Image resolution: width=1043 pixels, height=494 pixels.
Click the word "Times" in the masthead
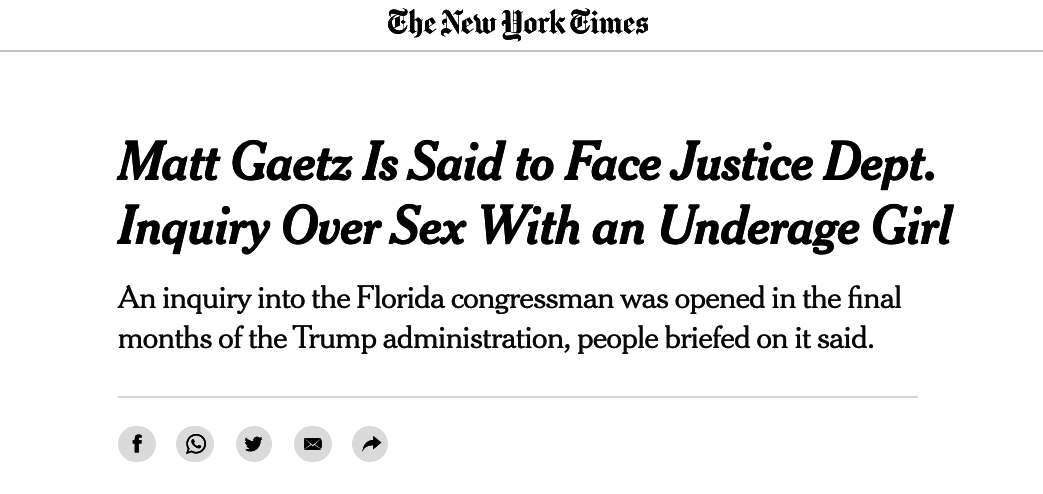609,23
